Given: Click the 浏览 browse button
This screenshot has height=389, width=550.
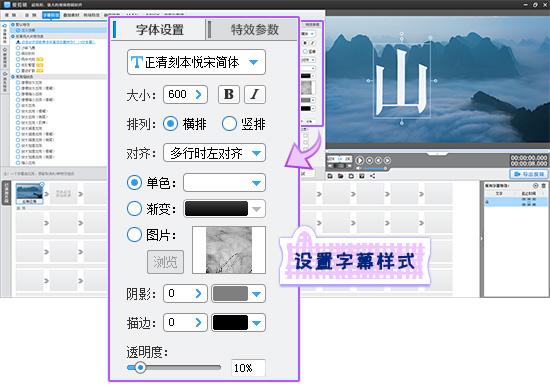Looking at the screenshot, I should (165, 262).
